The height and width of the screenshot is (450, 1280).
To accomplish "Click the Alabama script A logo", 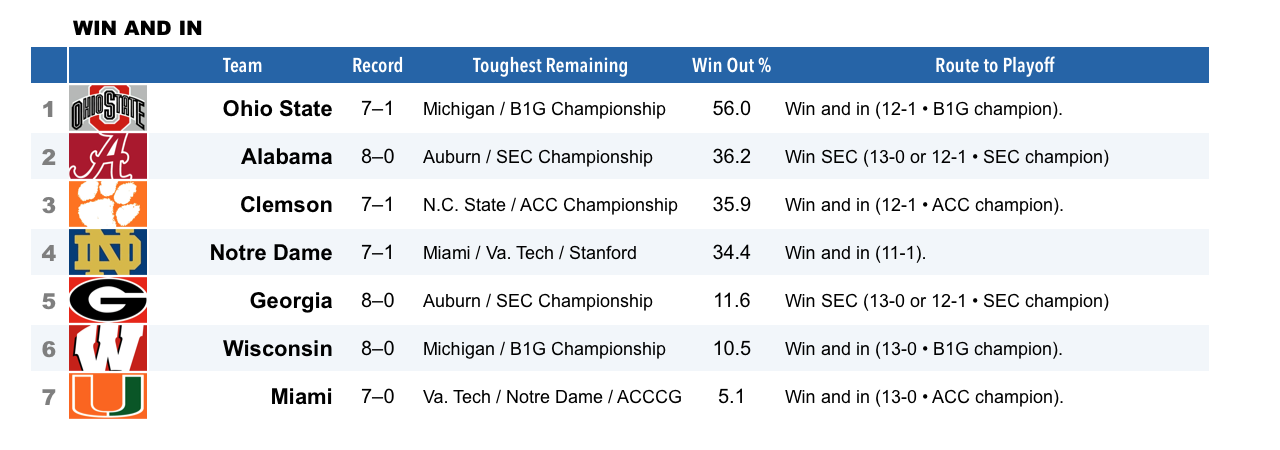I will [108, 156].
